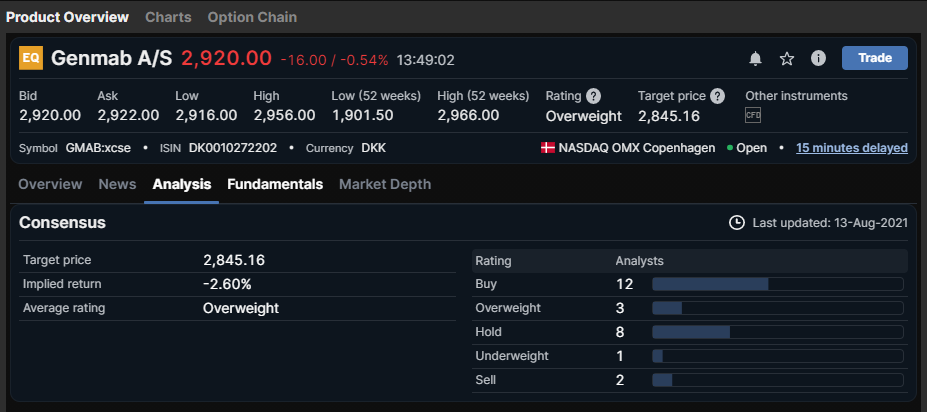Click the Rating column header in table
This screenshot has width=927, height=412.
pyautogui.click(x=493, y=261)
